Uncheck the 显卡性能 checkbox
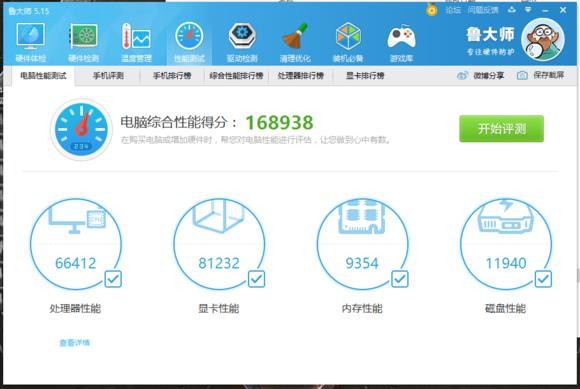The image size is (580, 389). (256, 279)
